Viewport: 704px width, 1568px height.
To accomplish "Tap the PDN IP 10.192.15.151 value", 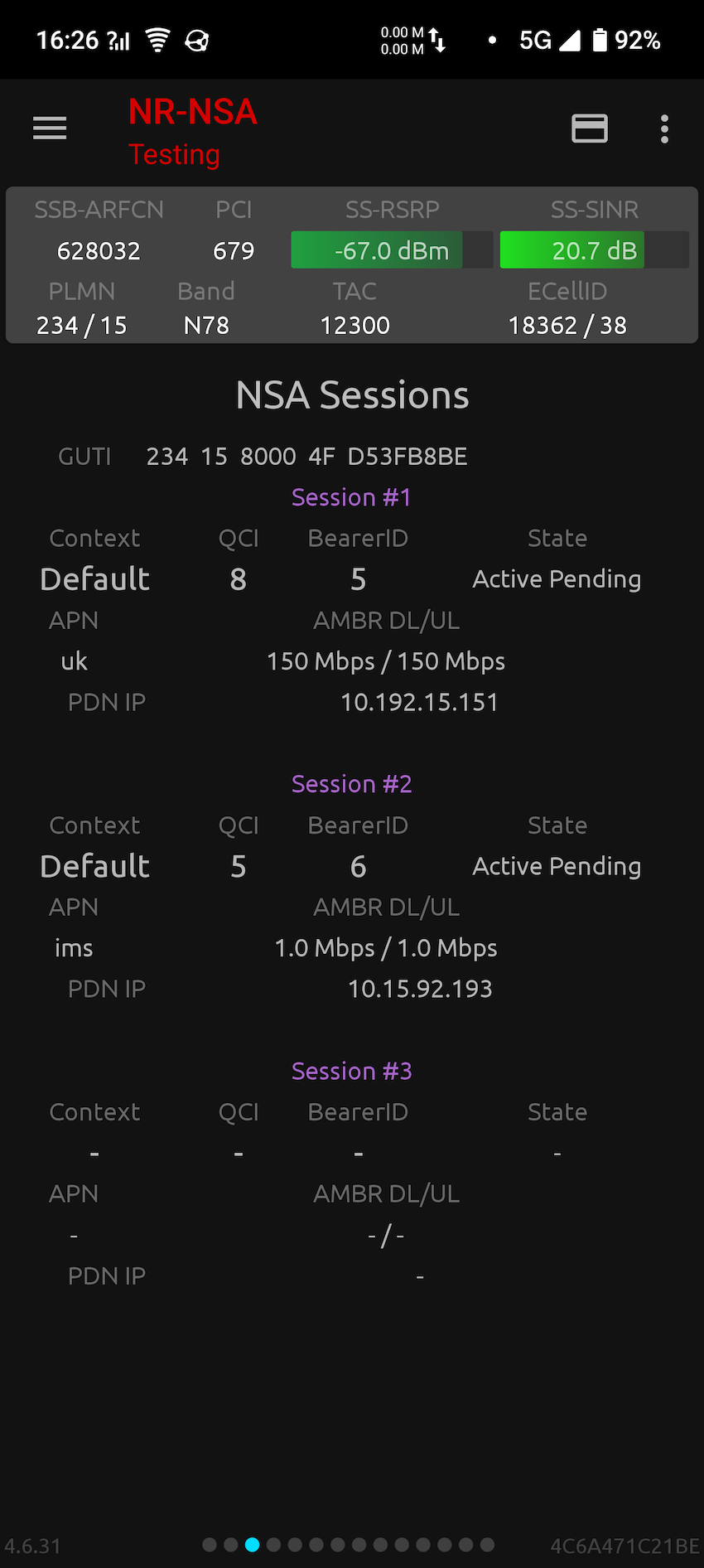I will (x=419, y=703).
